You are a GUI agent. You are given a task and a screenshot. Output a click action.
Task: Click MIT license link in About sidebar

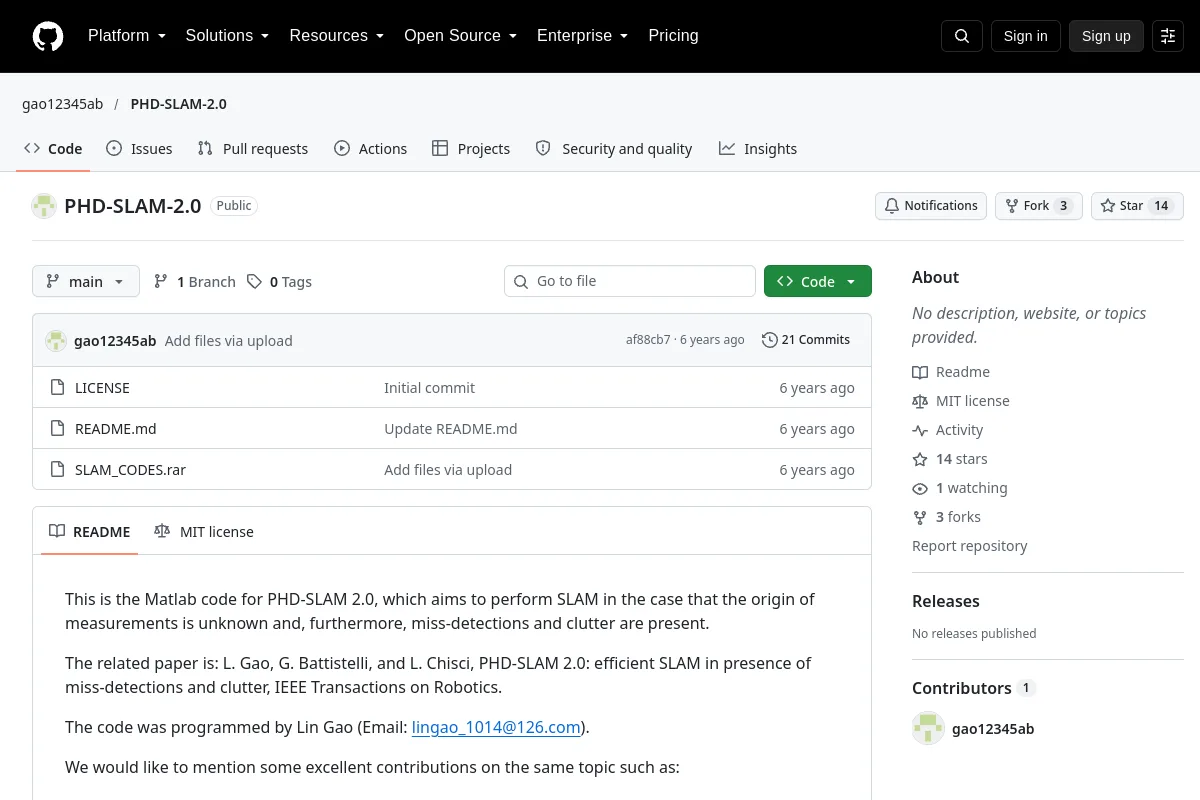(961, 401)
